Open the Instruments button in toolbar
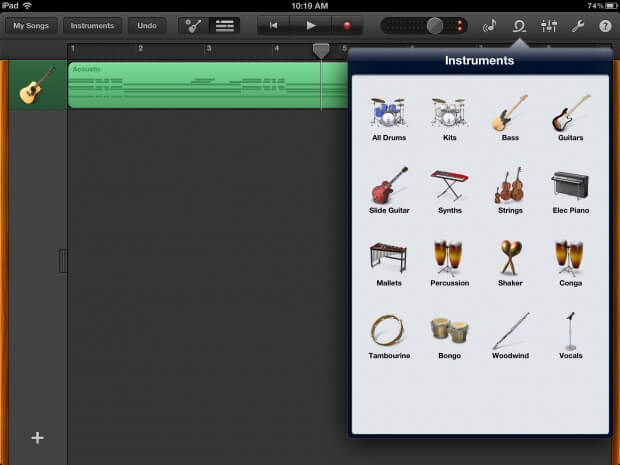 [x=92, y=26]
